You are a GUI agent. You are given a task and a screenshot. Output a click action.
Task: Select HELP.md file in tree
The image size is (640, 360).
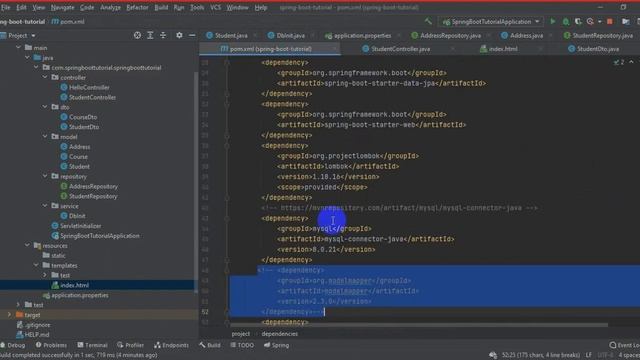coord(37,335)
